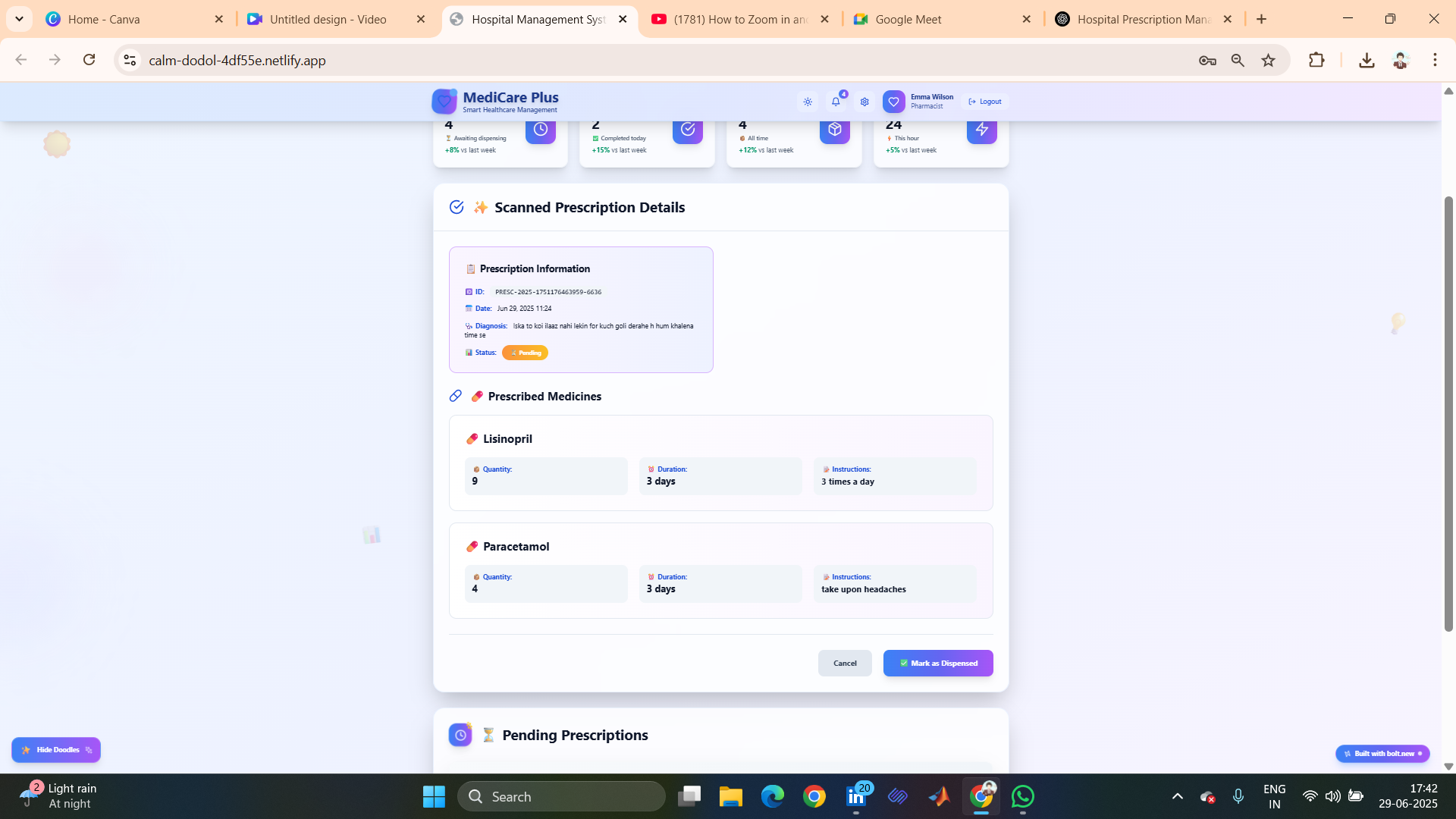Image resolution: width=1456 pixels, height=819 pixels.
Task: Click the box icon on All time card
Action: click(x=835, y=130)
